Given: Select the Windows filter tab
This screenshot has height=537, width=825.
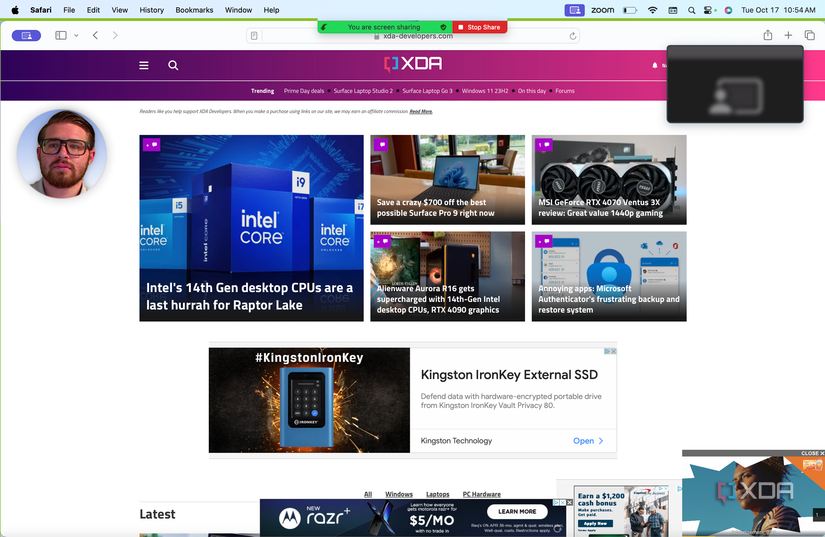Looking at the screenshot, I should (399, 494).
